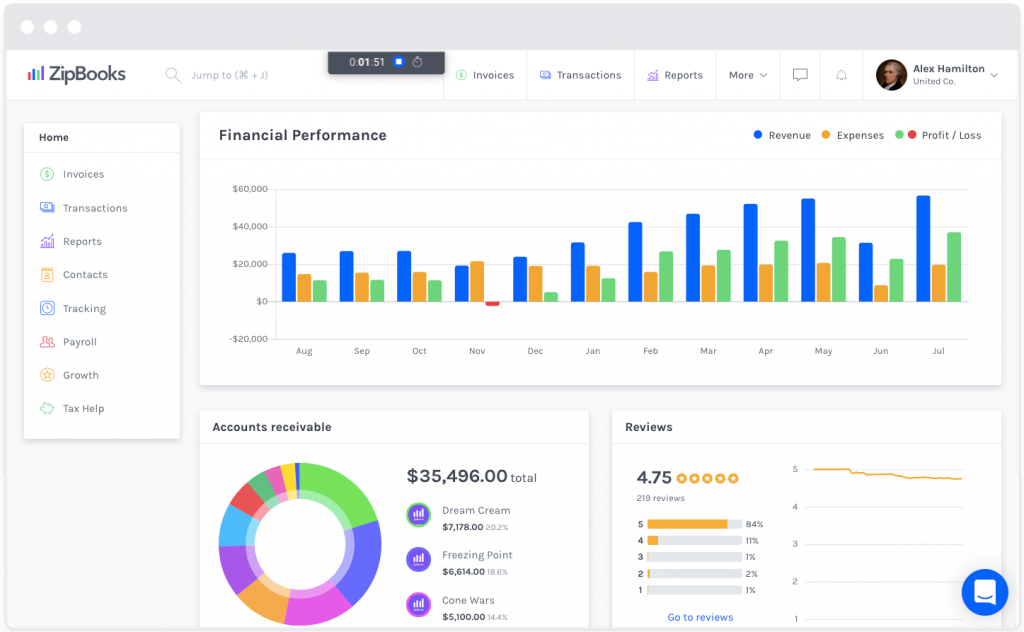Image resolution: width=1024 pixels, height=632 pixels.
Task: Click the Payroll people icon in sidebar
Action: click(47, 341)
